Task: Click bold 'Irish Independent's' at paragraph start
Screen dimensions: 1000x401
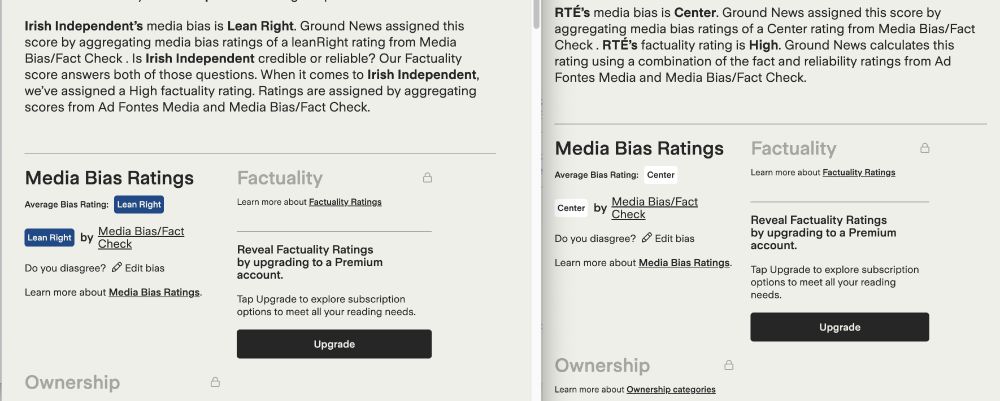Action: pos(84,26)
